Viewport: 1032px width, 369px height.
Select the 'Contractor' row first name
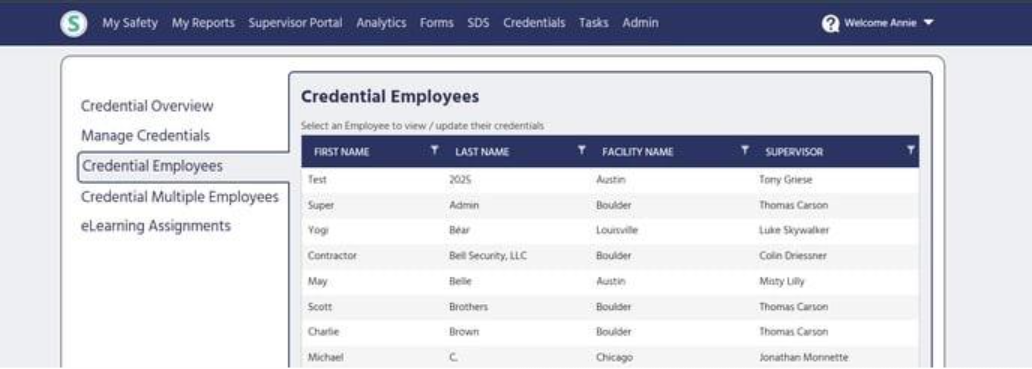tap(332, 255)
